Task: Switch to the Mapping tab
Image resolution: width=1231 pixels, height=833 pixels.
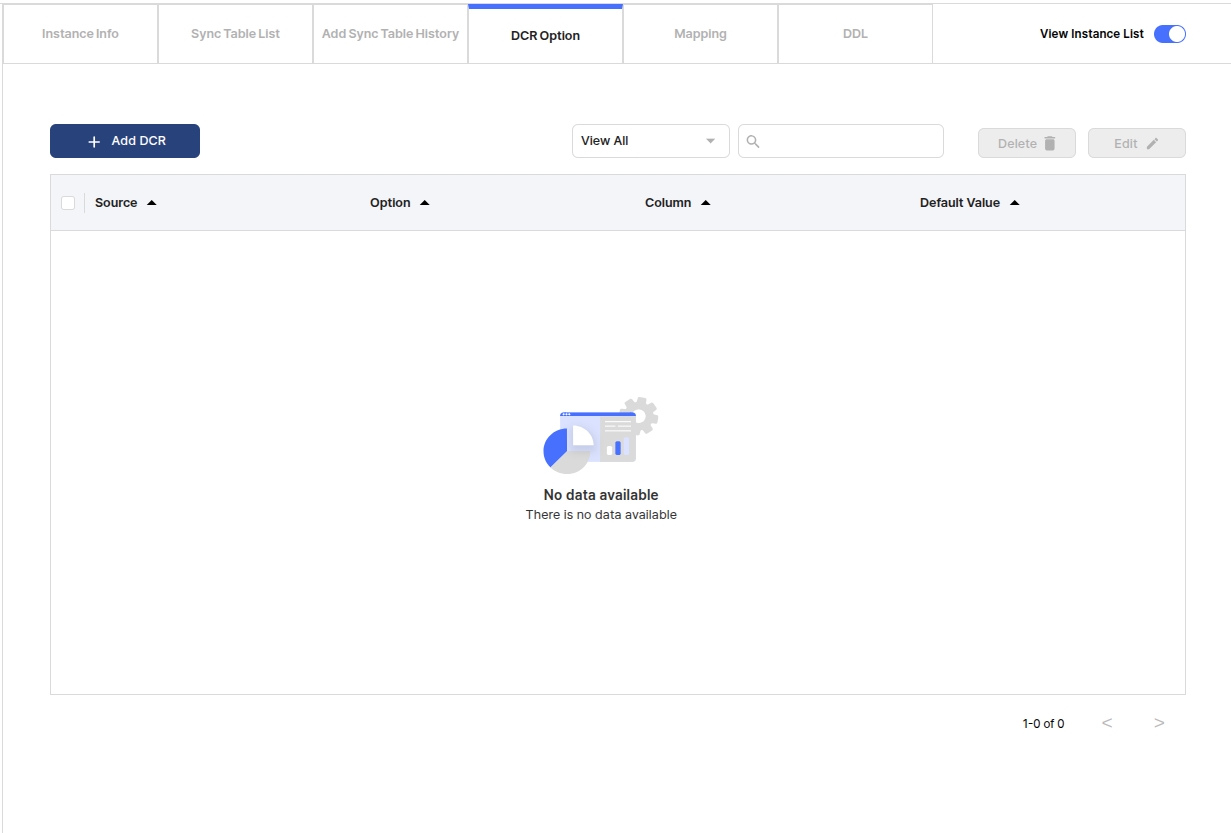Action: 700,34
